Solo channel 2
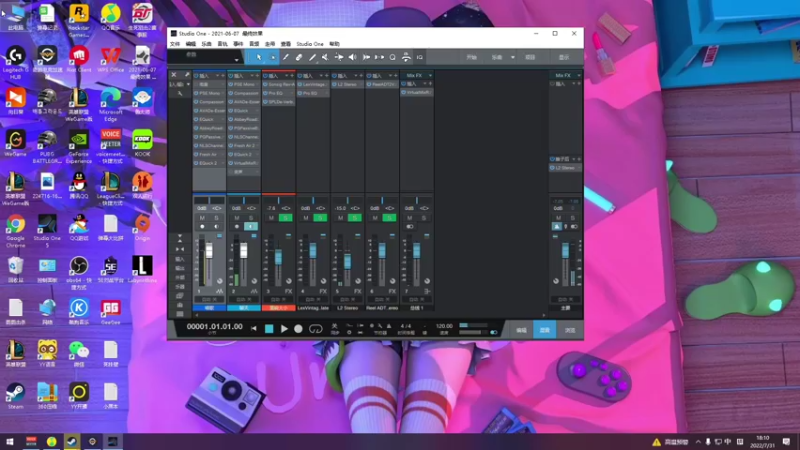The width and height of the screenshot is (800, 450). 251,218
